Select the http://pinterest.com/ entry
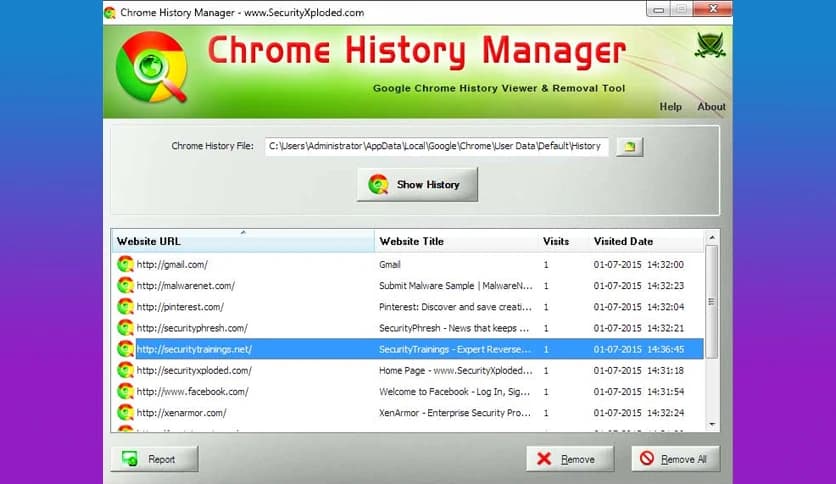 point(409,306)
